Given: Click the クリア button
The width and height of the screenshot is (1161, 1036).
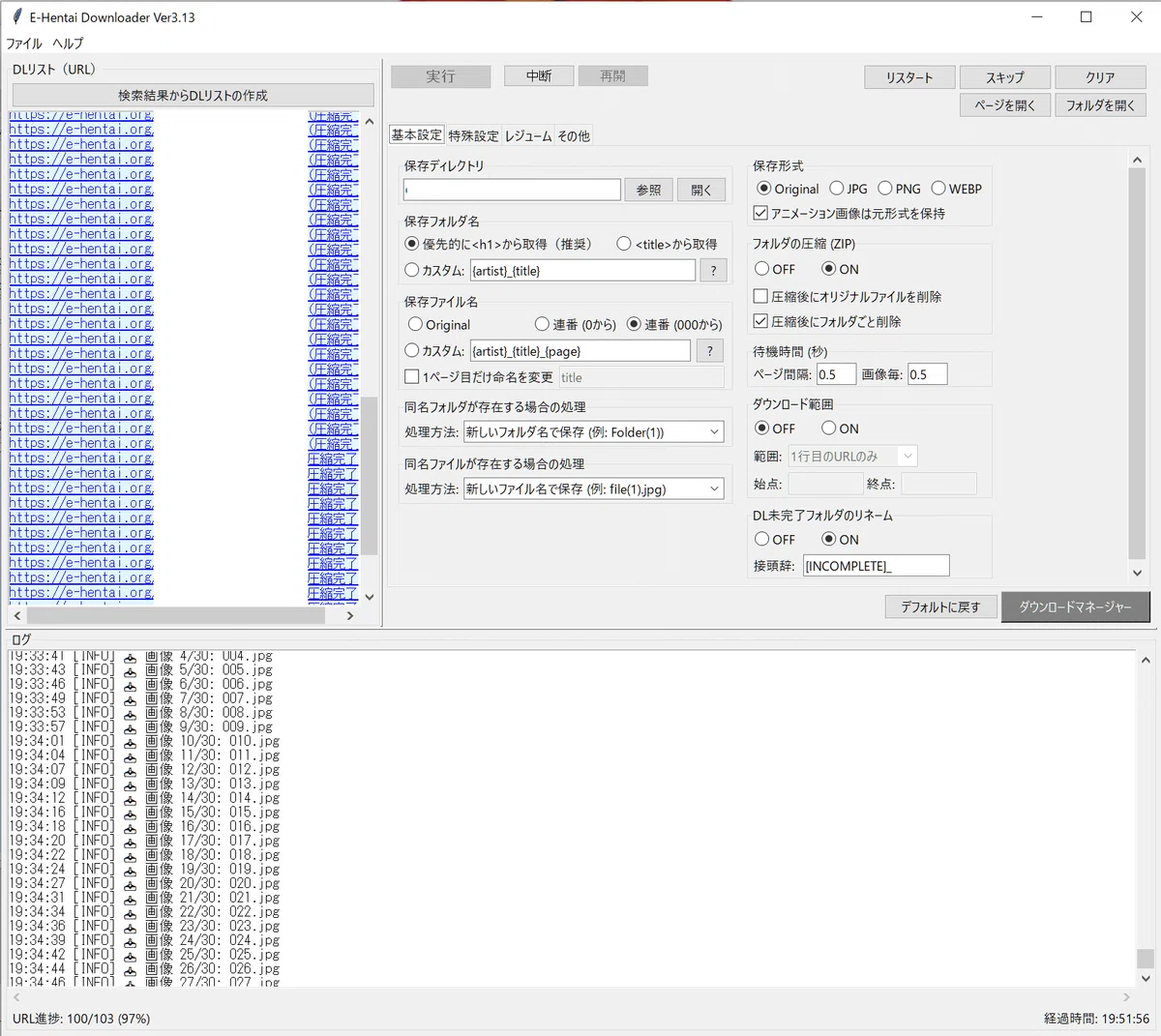Looking at the screenshot, I should point(1100,77).
